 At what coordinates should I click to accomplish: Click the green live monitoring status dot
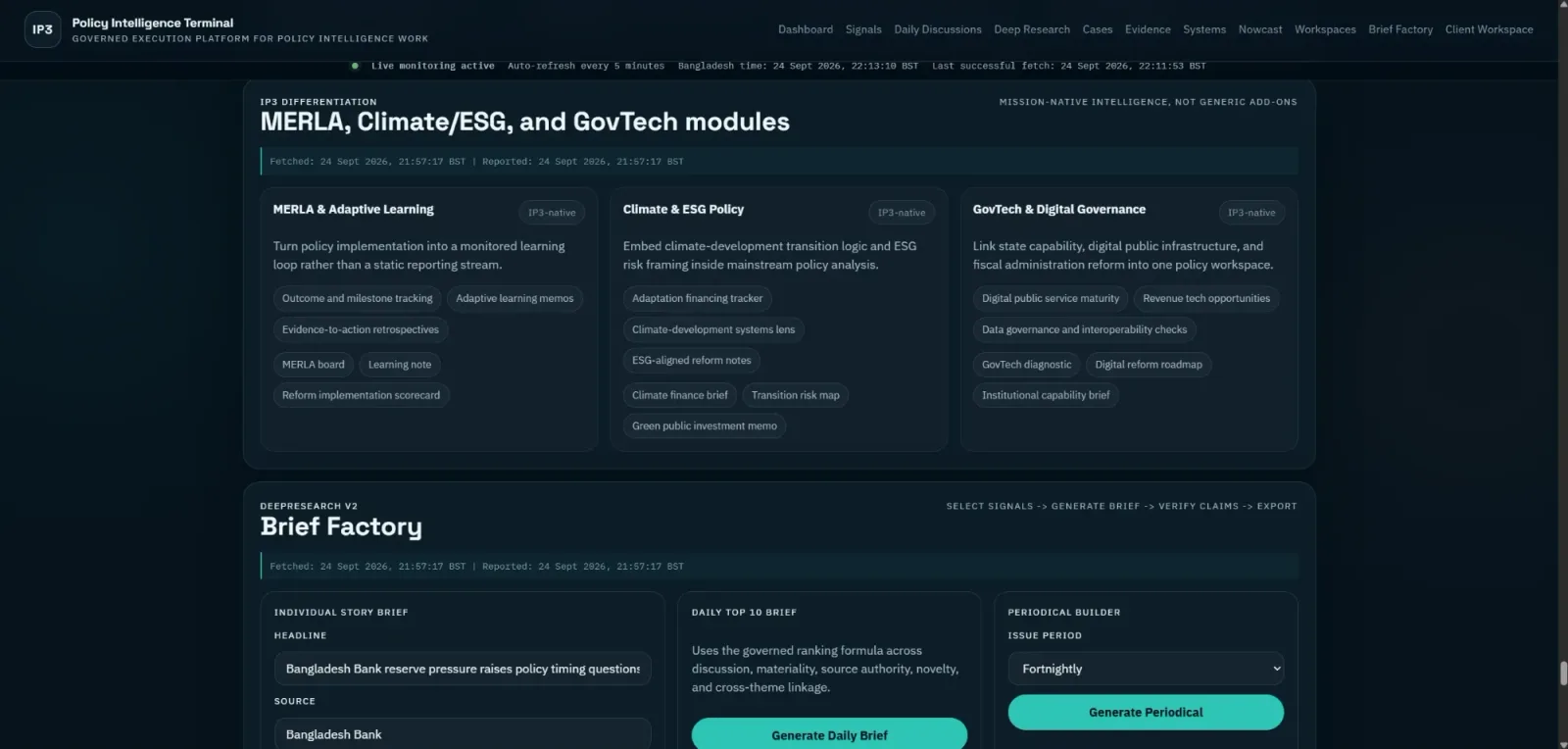click(x=355, y=66)
